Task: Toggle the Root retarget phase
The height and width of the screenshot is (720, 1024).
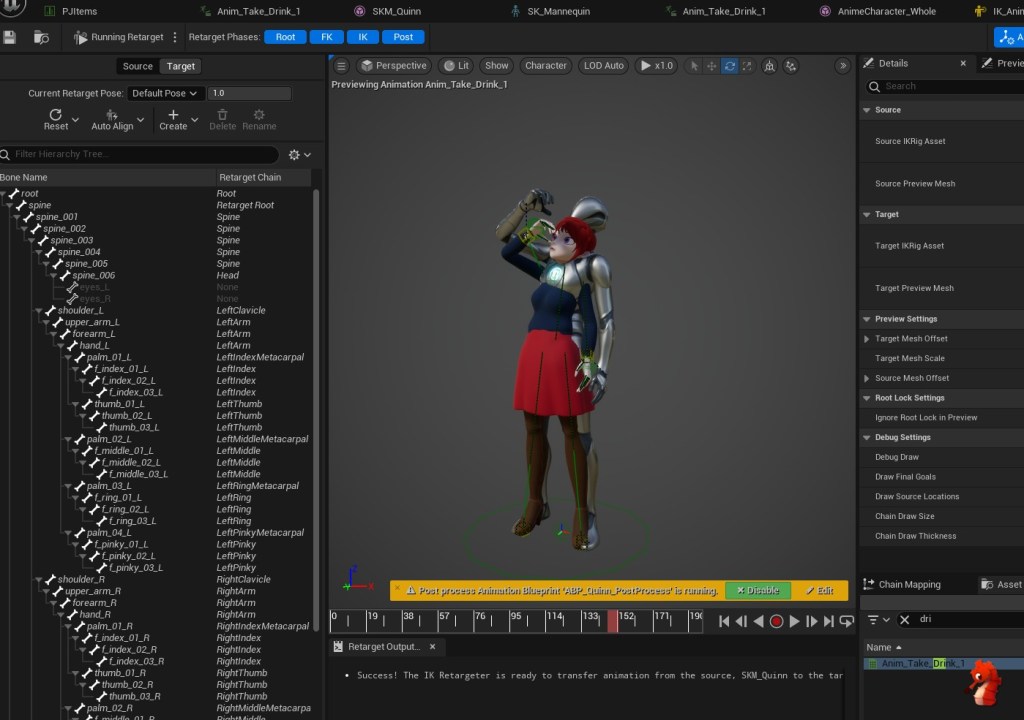Action: point(285,37)
